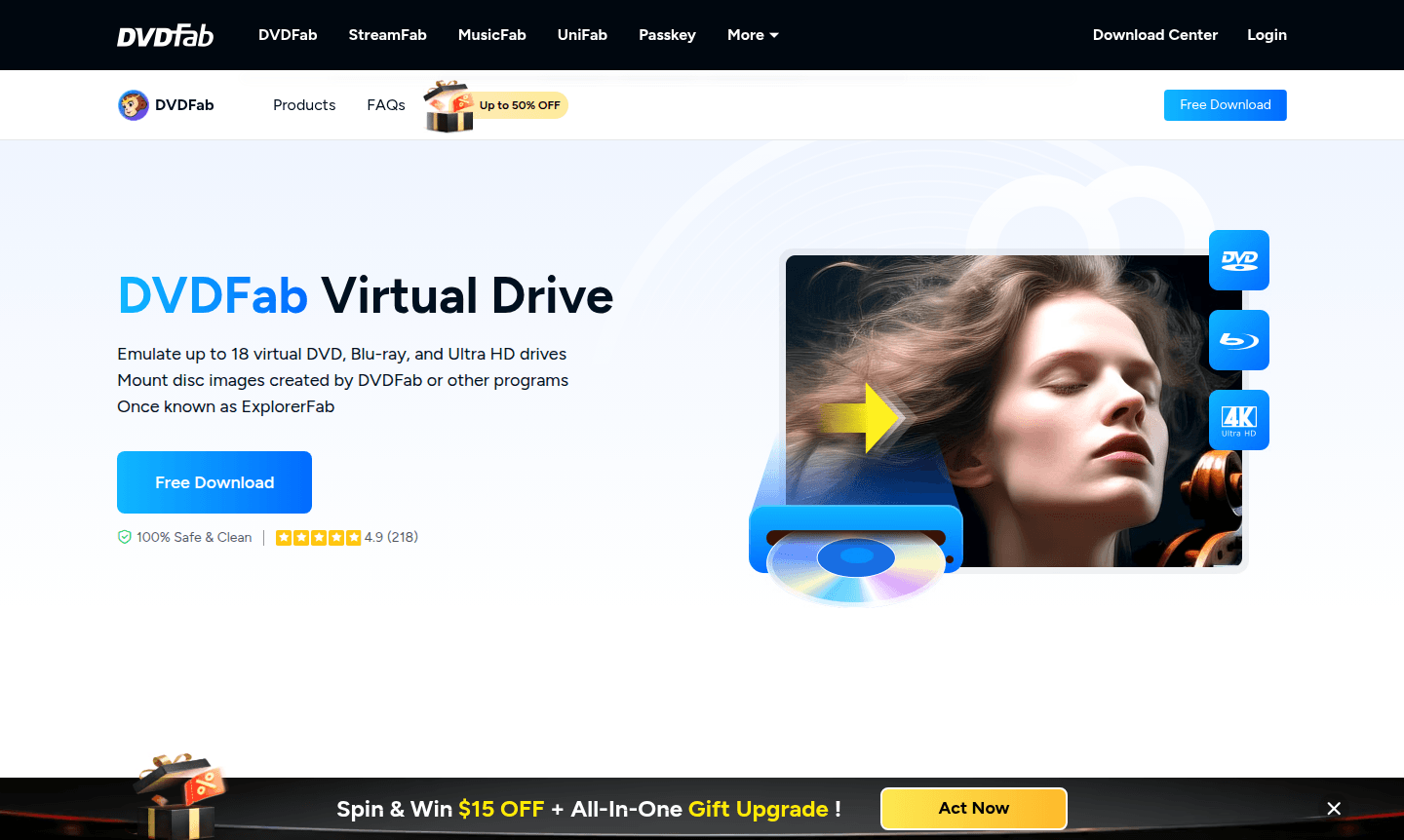Open the StreamFab menu item

(387, 35)
